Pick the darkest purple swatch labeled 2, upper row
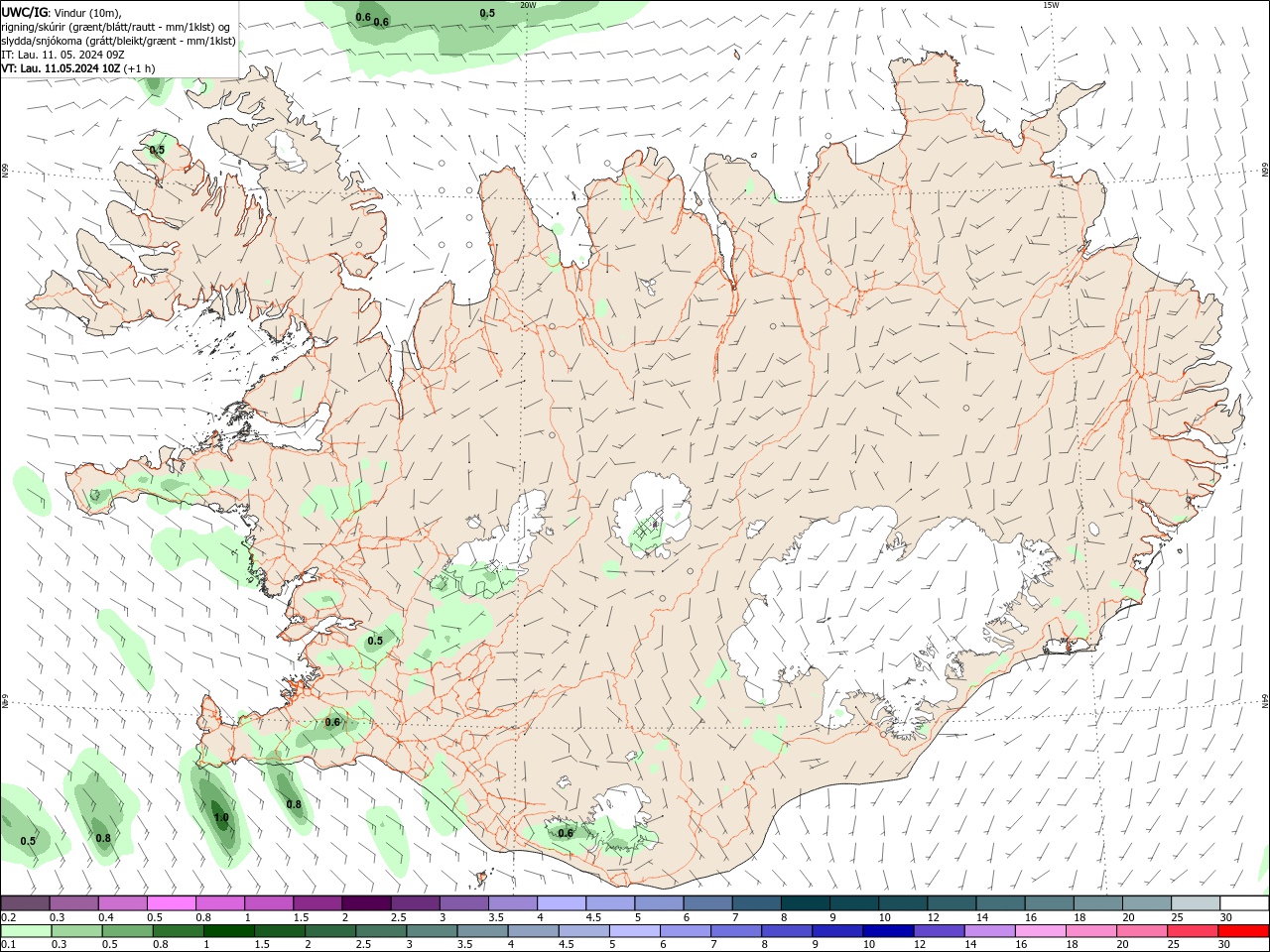The image size is (1270, 952). [366, 903]
